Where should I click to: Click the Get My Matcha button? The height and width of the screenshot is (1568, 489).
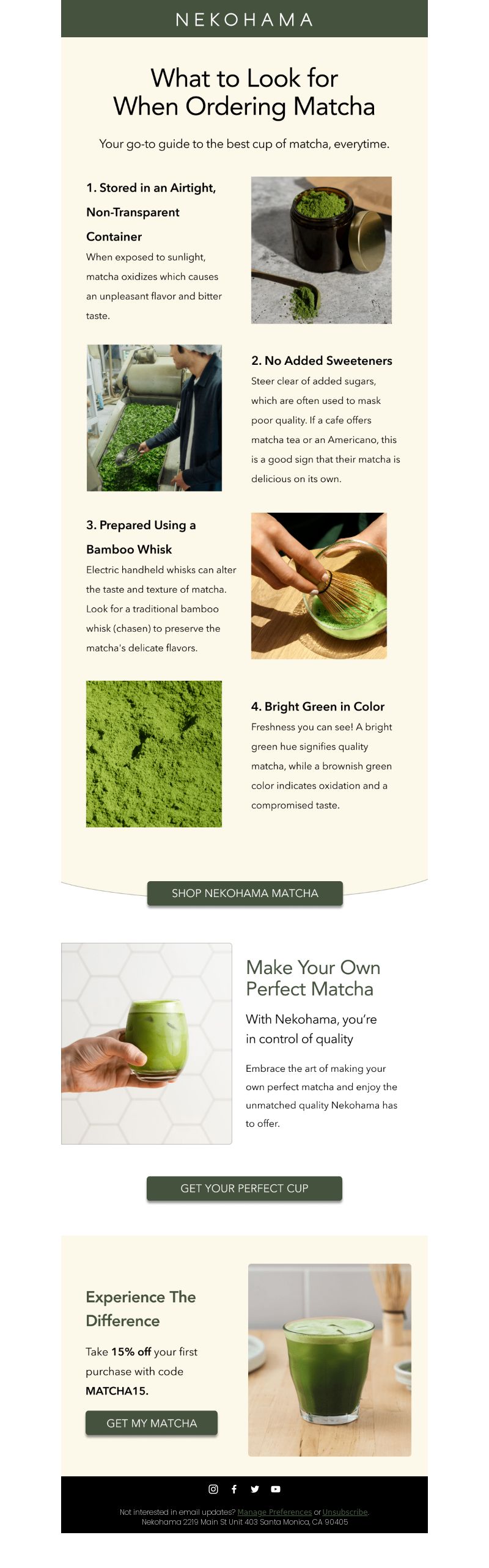[x=152, y=1423]
